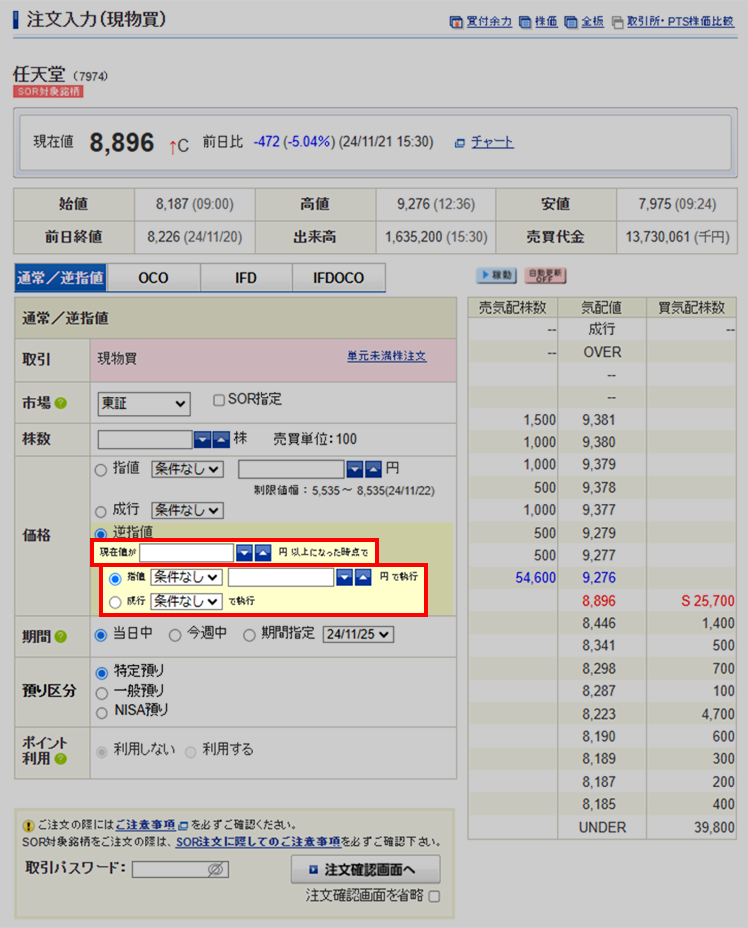The height and width of the screenshot is (928, 748).
Task: Click the 株価 page icon
Action: (525, 22)
